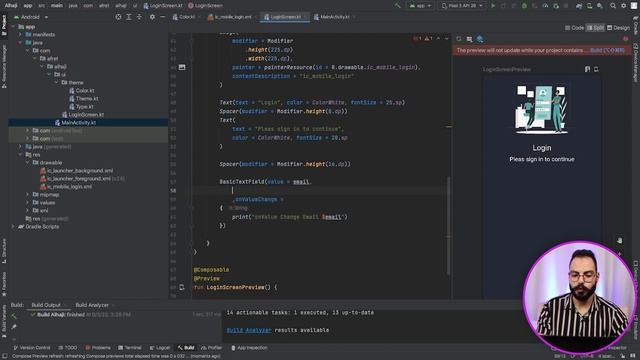Hide the project panel with minus icon
640x360 pixels.
[x=162, y=17]
